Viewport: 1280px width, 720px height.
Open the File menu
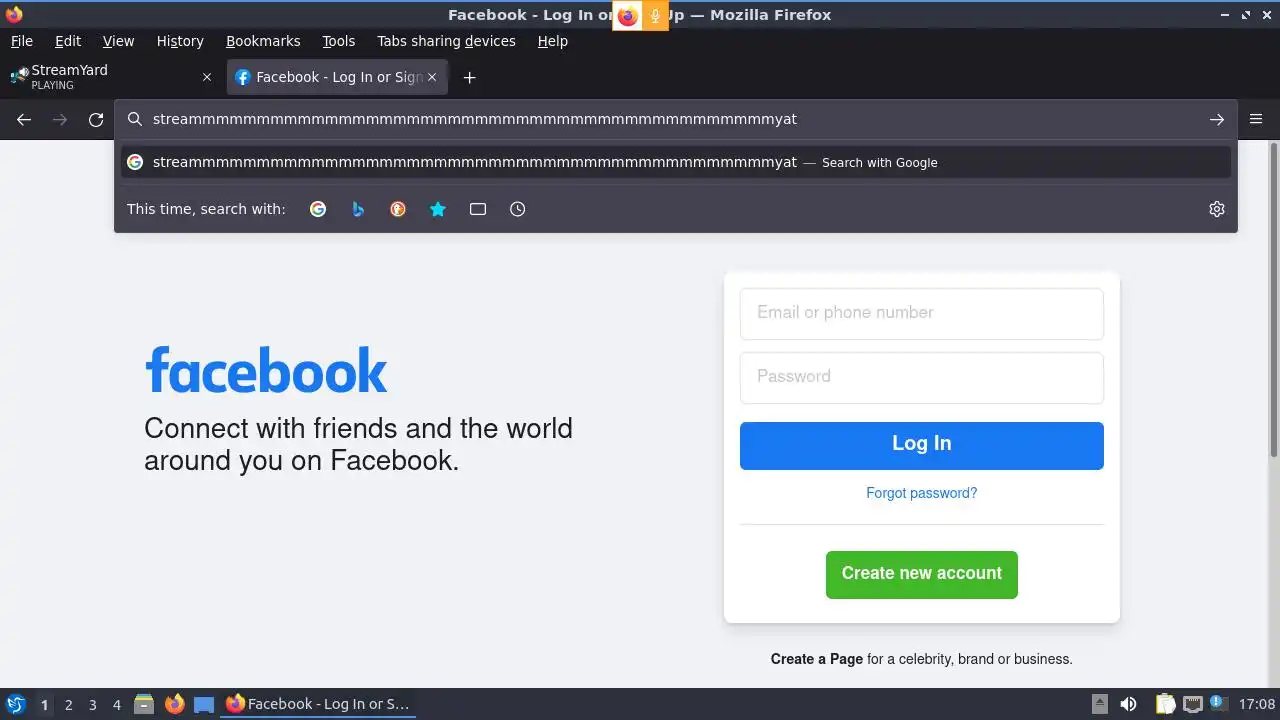[21, 41]
